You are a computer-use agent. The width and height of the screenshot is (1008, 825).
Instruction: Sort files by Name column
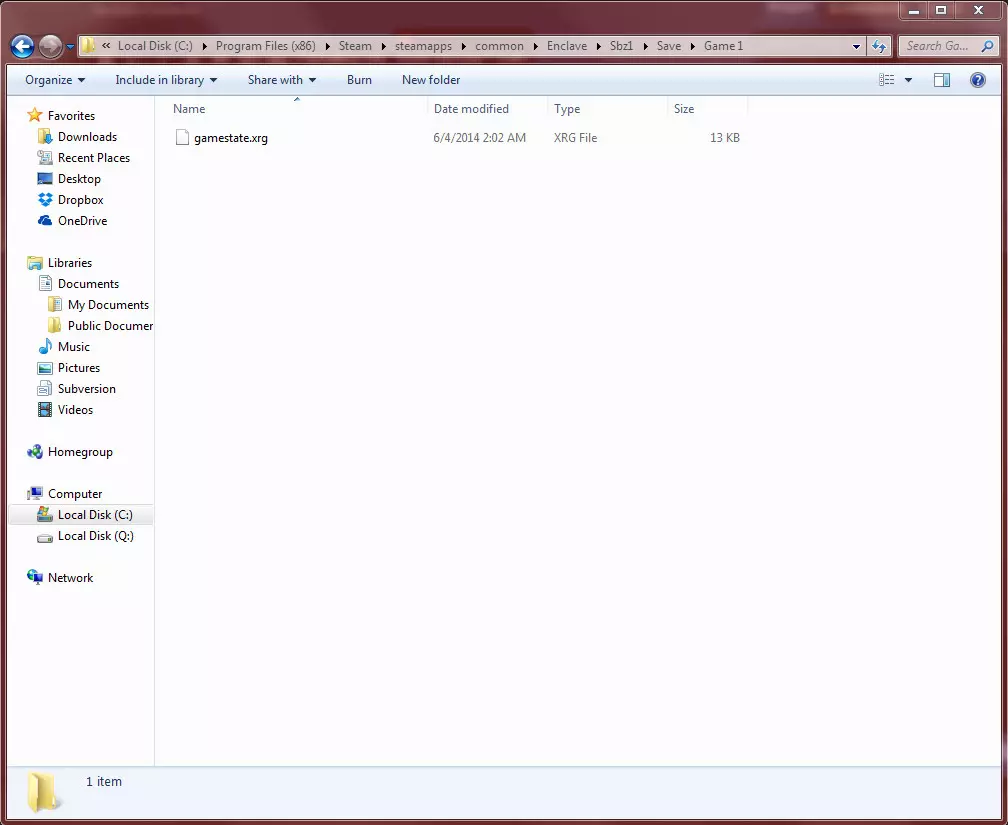point(296,109)
